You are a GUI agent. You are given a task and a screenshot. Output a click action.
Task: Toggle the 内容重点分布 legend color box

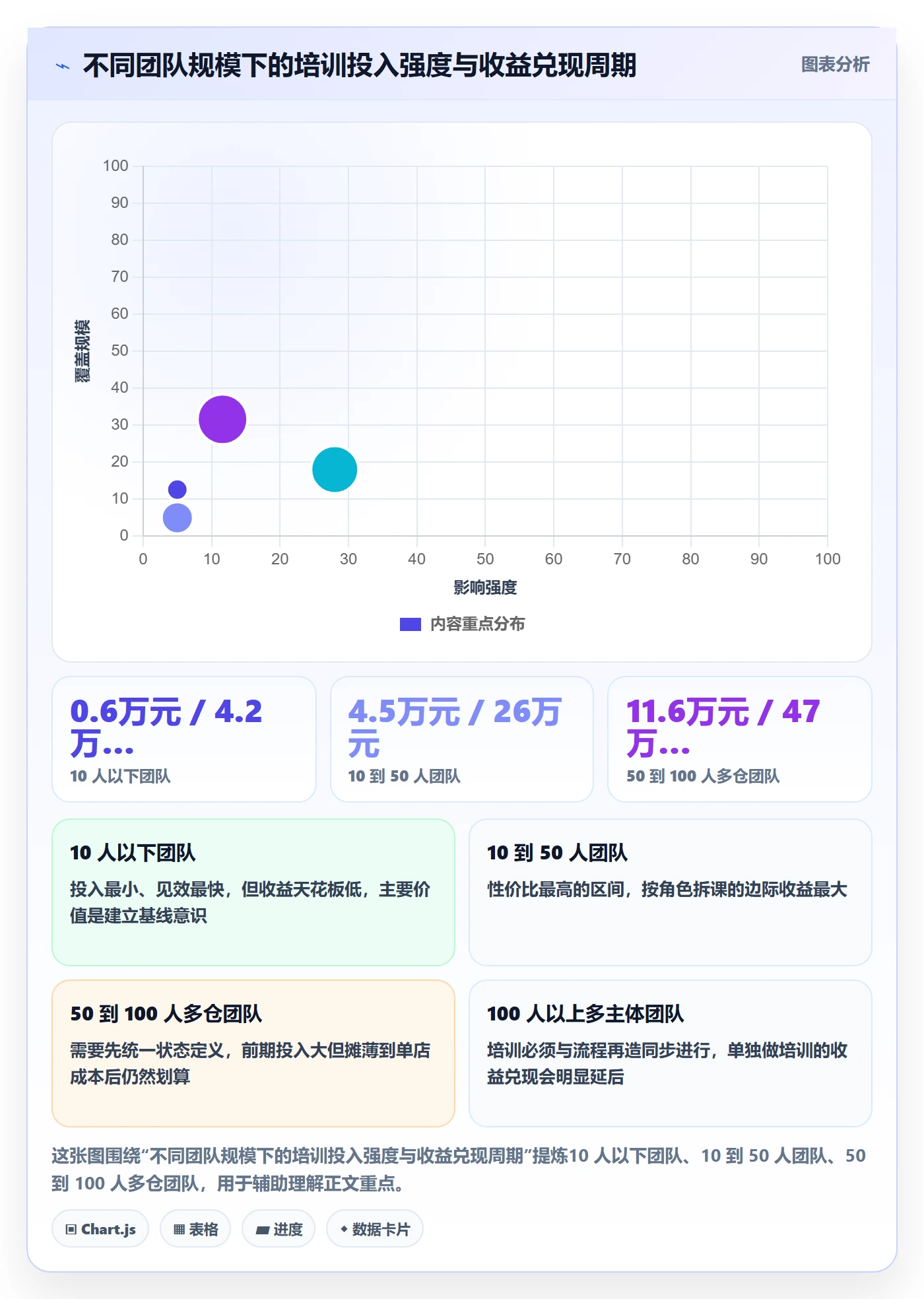[410, 624]
